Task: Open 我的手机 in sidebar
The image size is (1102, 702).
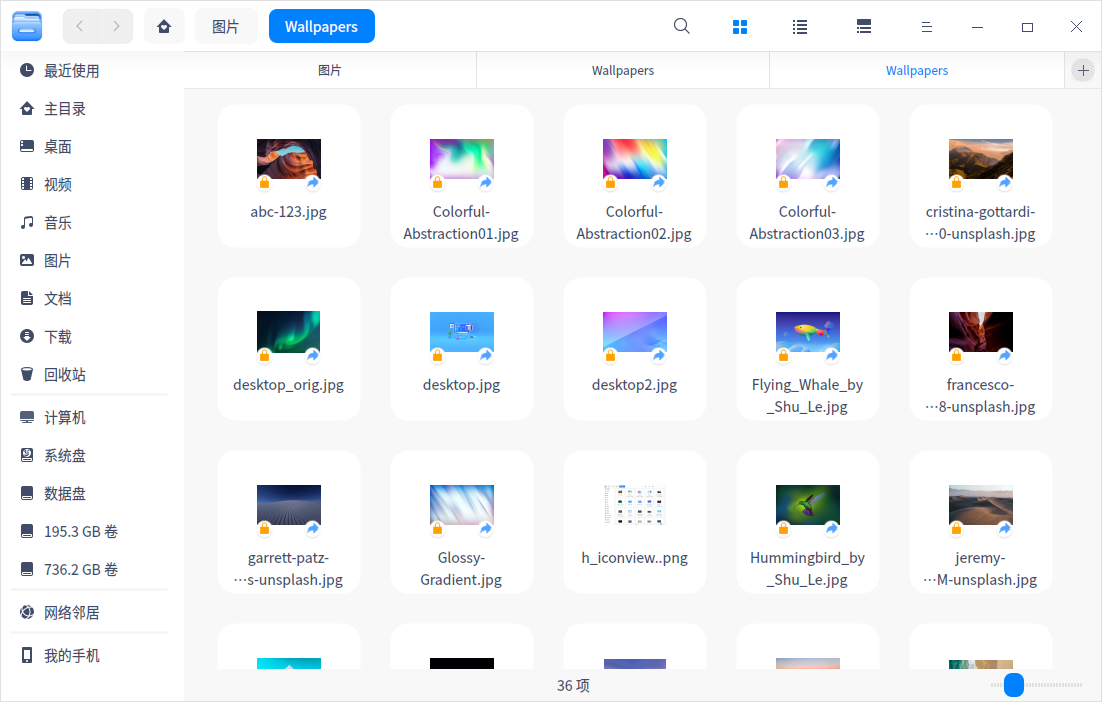Action: coord(72,656)
